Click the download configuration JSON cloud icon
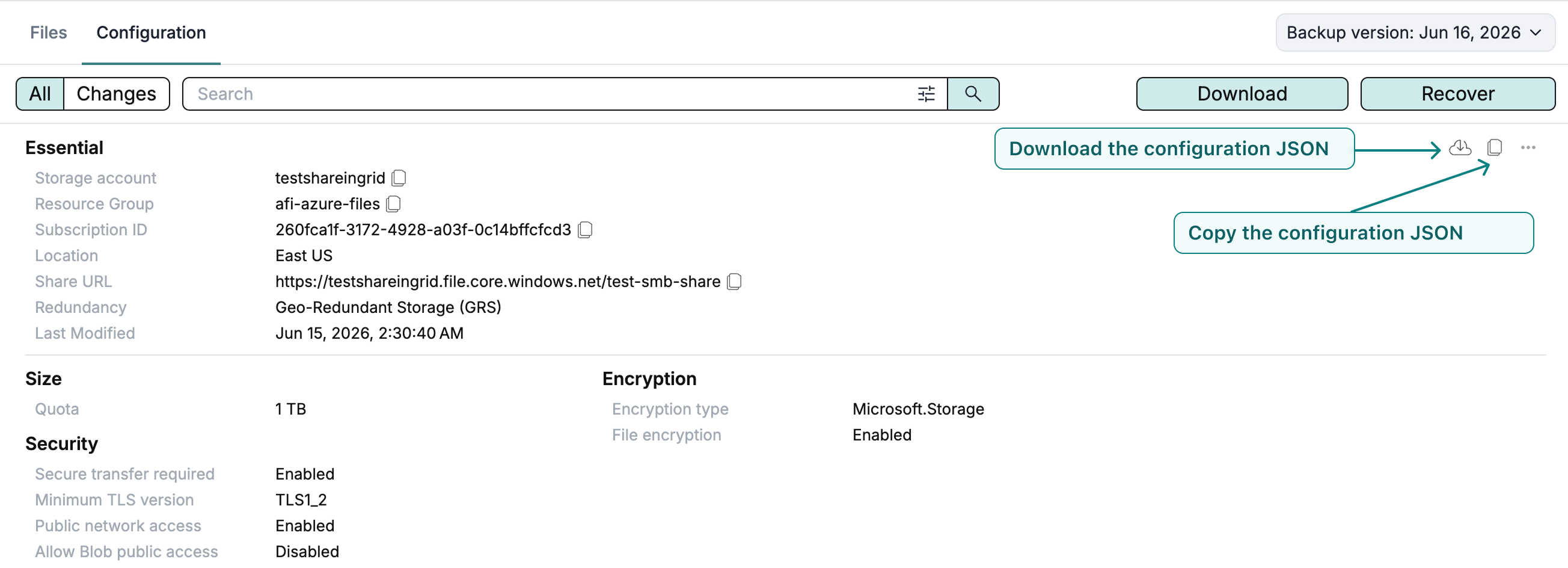This screenshot has height=568, width=1568. point(1460,147)
